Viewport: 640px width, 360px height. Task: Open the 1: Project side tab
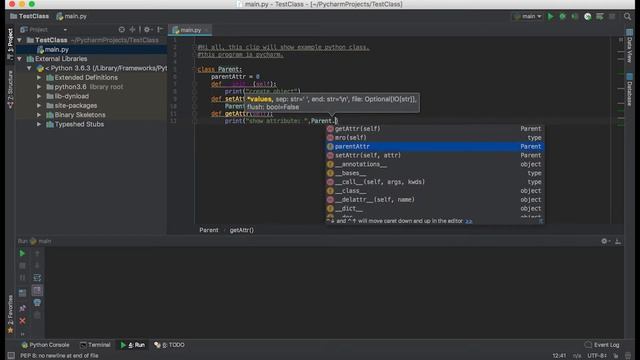point(10,44)
